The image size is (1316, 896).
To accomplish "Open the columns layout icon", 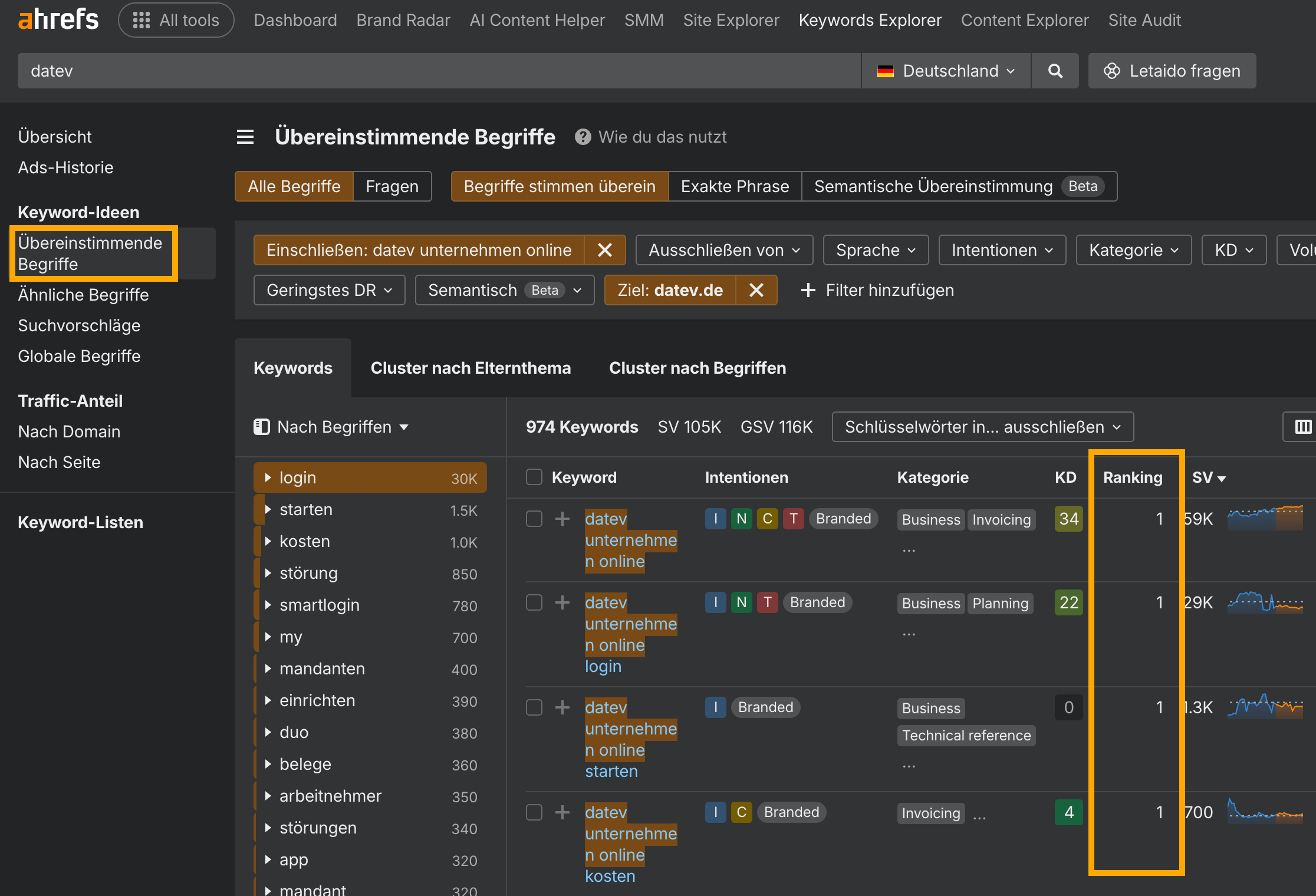I will [1302, 427].
